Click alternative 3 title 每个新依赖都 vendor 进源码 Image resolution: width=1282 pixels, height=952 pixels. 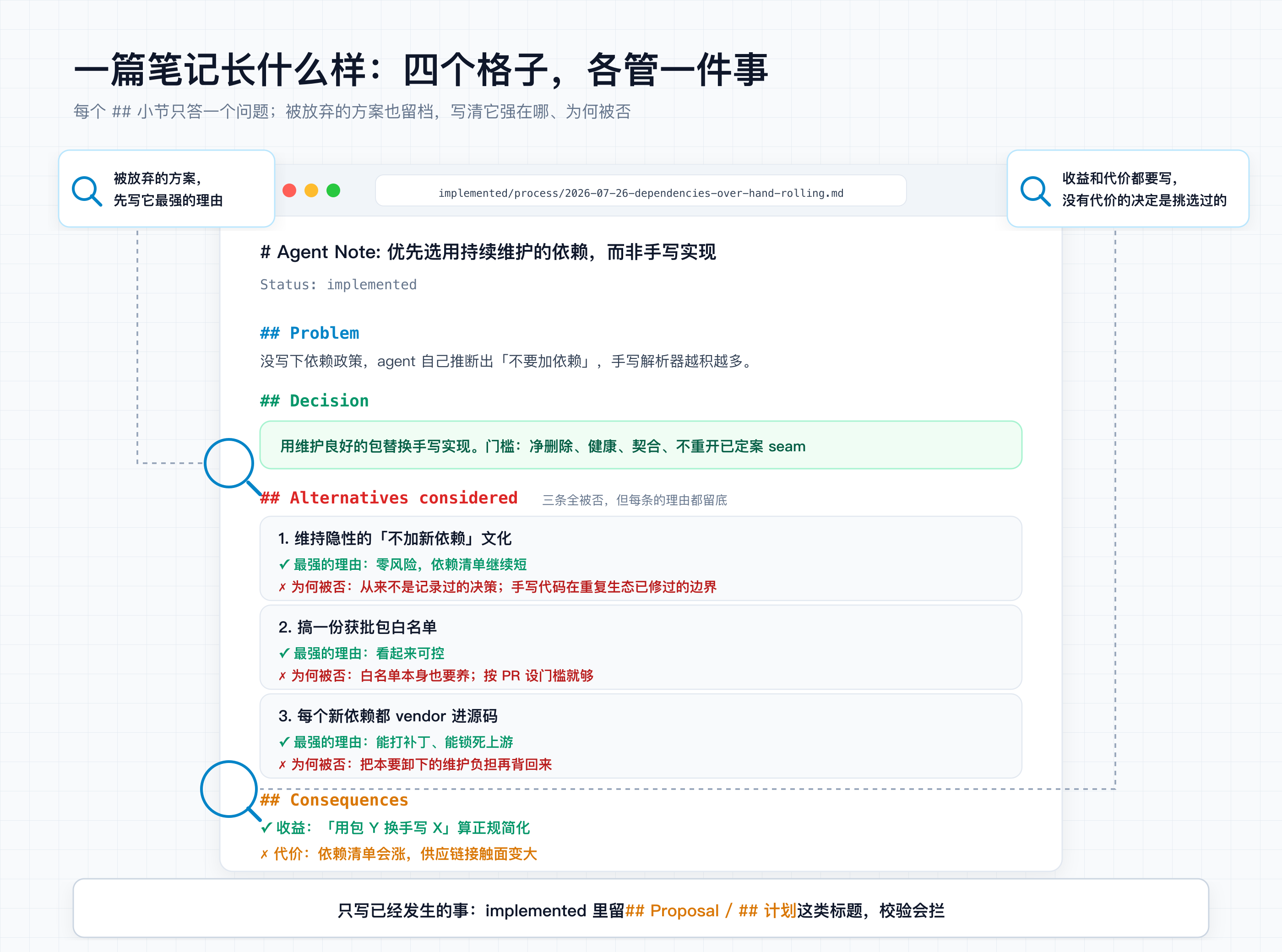[x=387, y=716]
